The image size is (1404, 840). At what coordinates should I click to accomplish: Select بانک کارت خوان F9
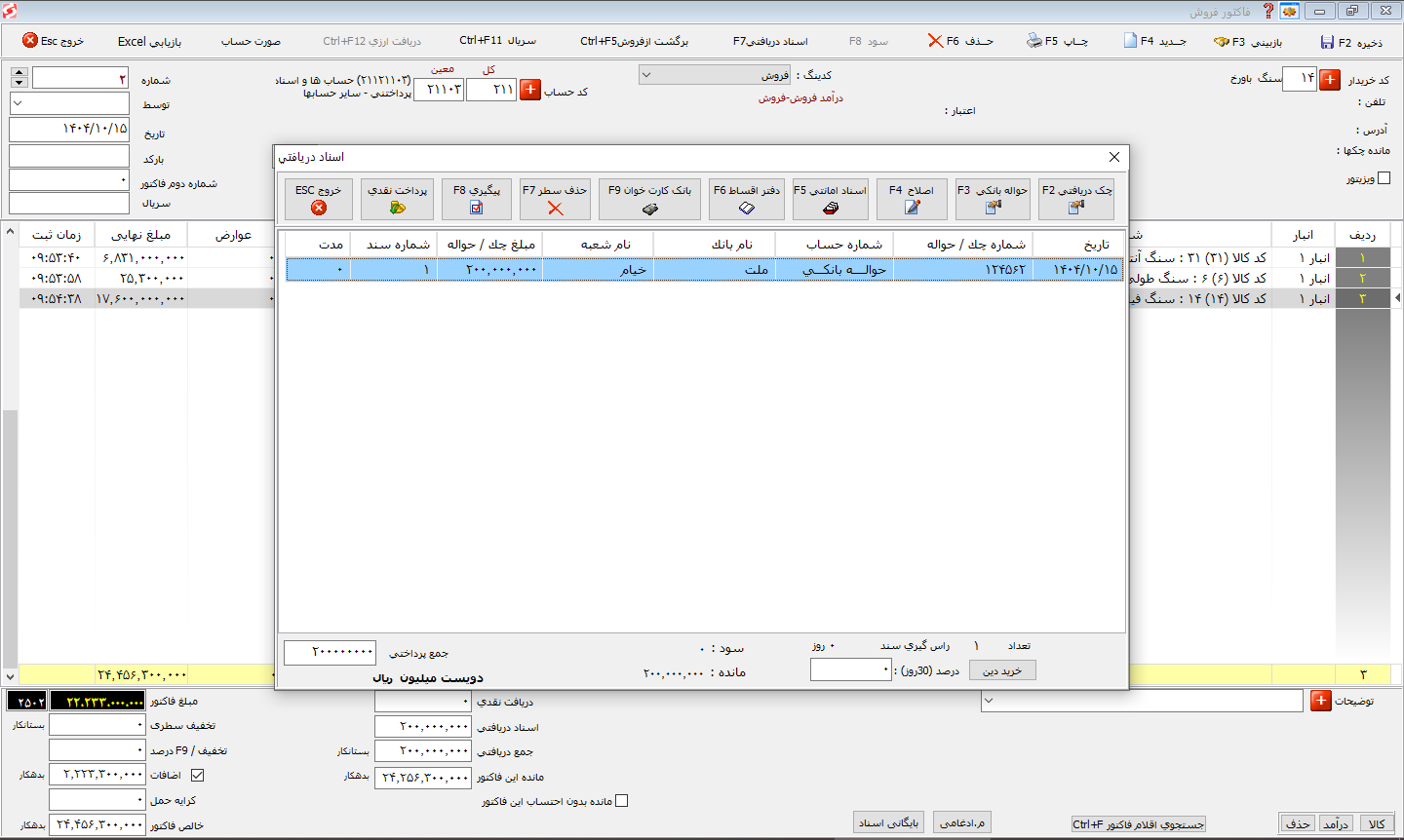[x=649, y=199]
